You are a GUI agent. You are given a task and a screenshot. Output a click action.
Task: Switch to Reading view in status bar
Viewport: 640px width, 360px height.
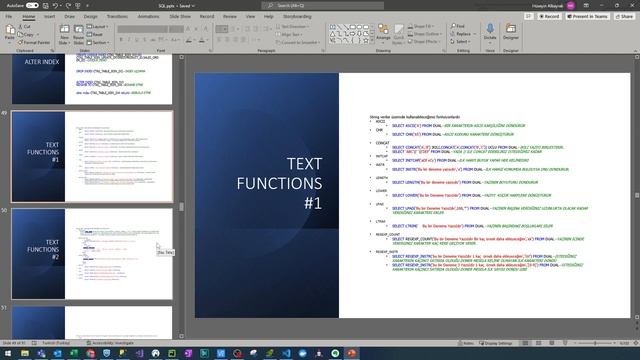[552, 343]
